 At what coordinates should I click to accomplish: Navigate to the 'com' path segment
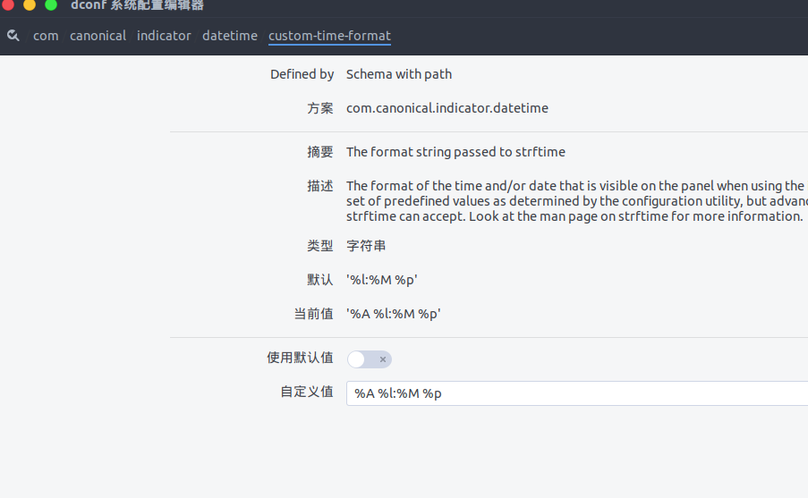pos(46,36)
